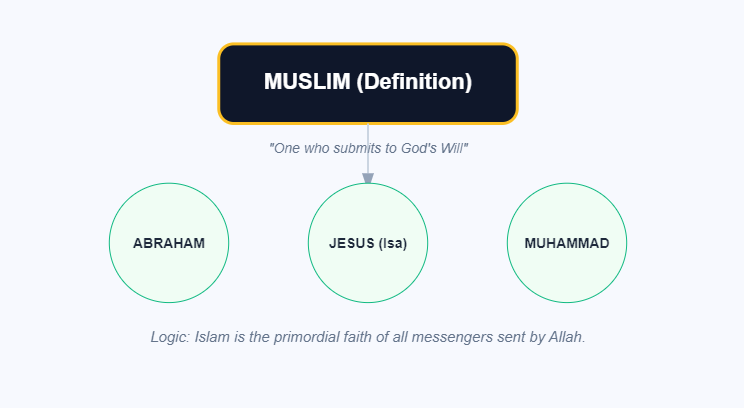
Task: Click the MUHAMMAD text label
Action: click(567, 243)
